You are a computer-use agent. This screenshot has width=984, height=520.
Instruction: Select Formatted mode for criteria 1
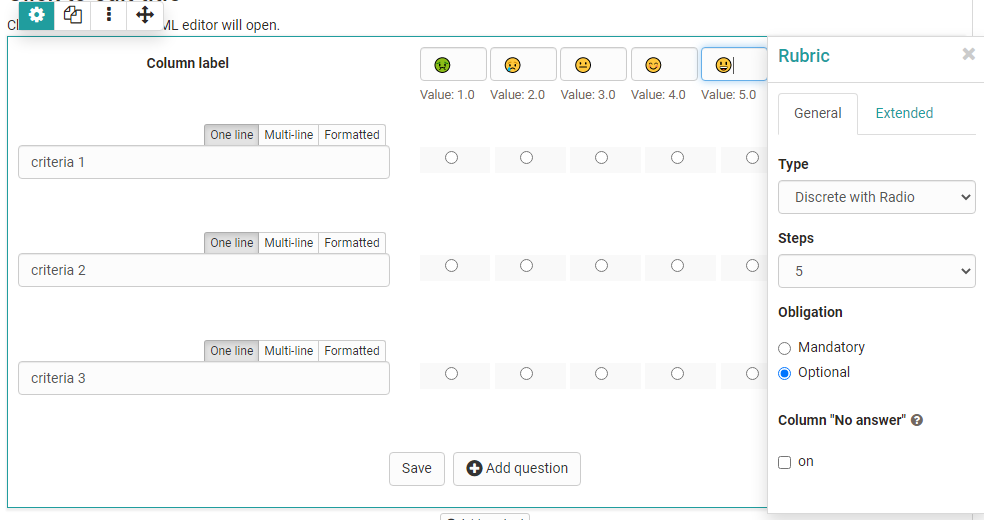(x=352, y=135)
